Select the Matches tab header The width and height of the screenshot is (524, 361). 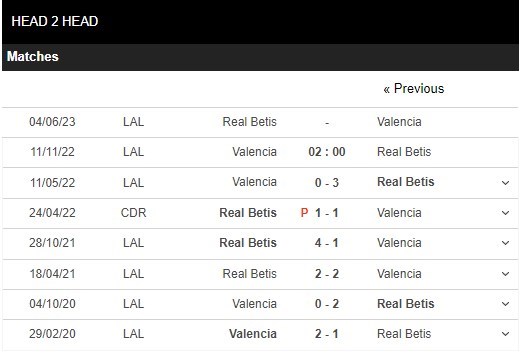coord(33,56)
